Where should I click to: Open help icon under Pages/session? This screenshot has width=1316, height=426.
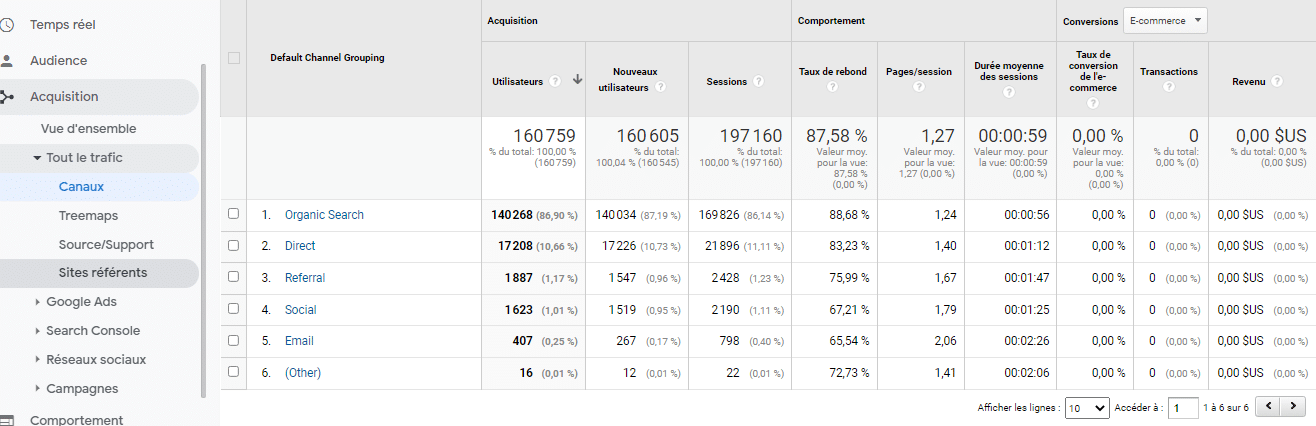pos(918,88)
